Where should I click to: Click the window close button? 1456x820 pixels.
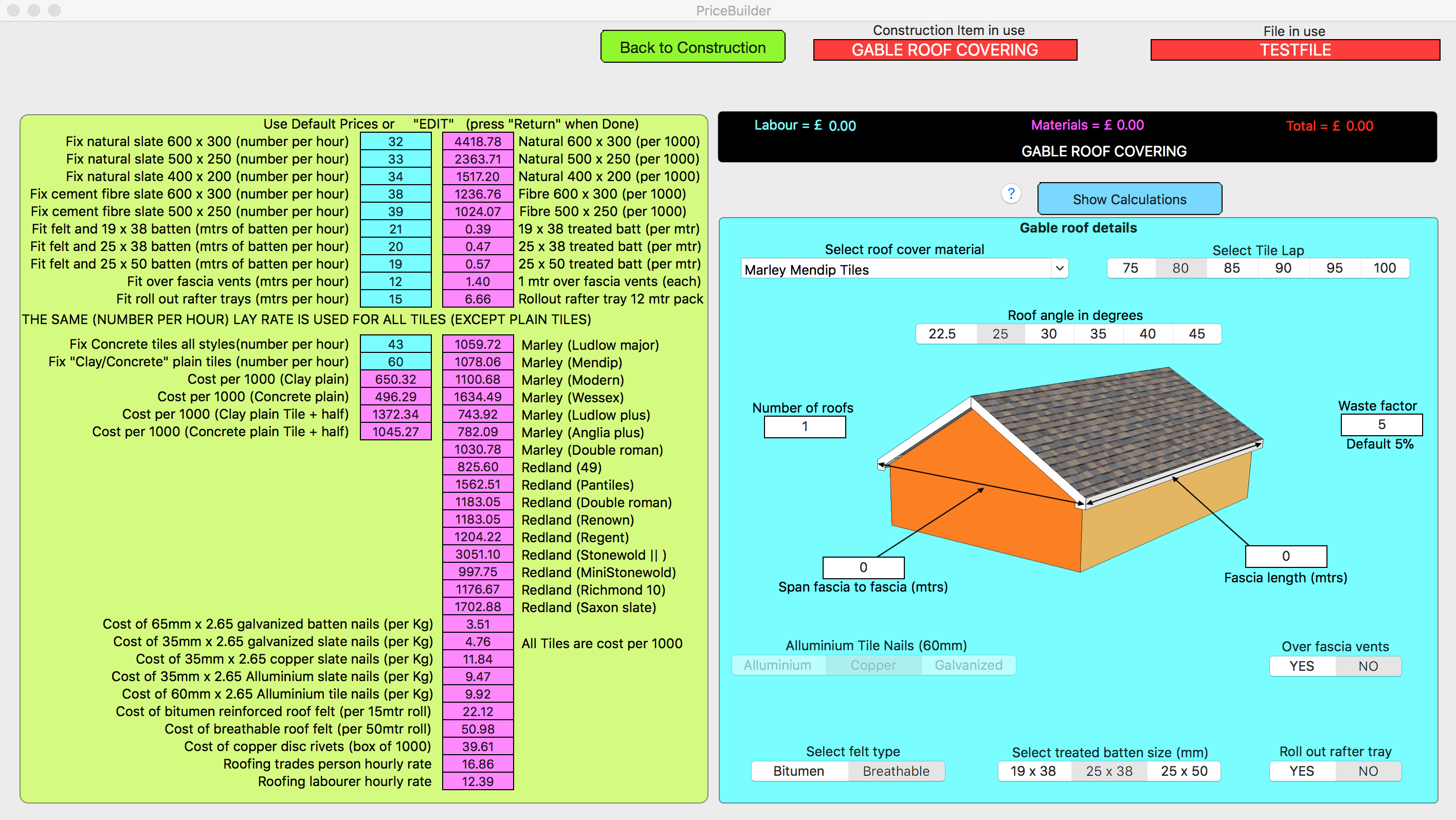13,10
